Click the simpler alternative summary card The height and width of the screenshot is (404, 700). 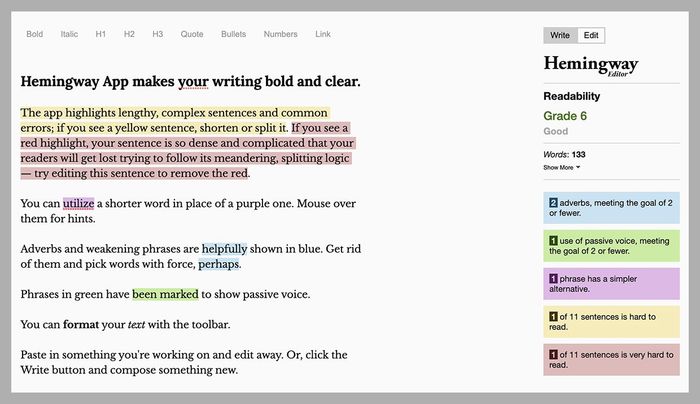(x=612, y=283)
